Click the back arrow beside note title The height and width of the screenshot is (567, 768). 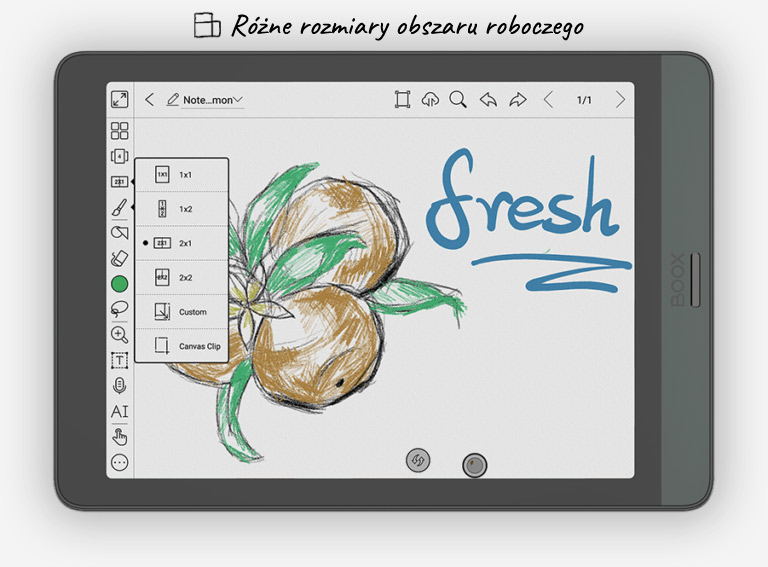point(150,99)
